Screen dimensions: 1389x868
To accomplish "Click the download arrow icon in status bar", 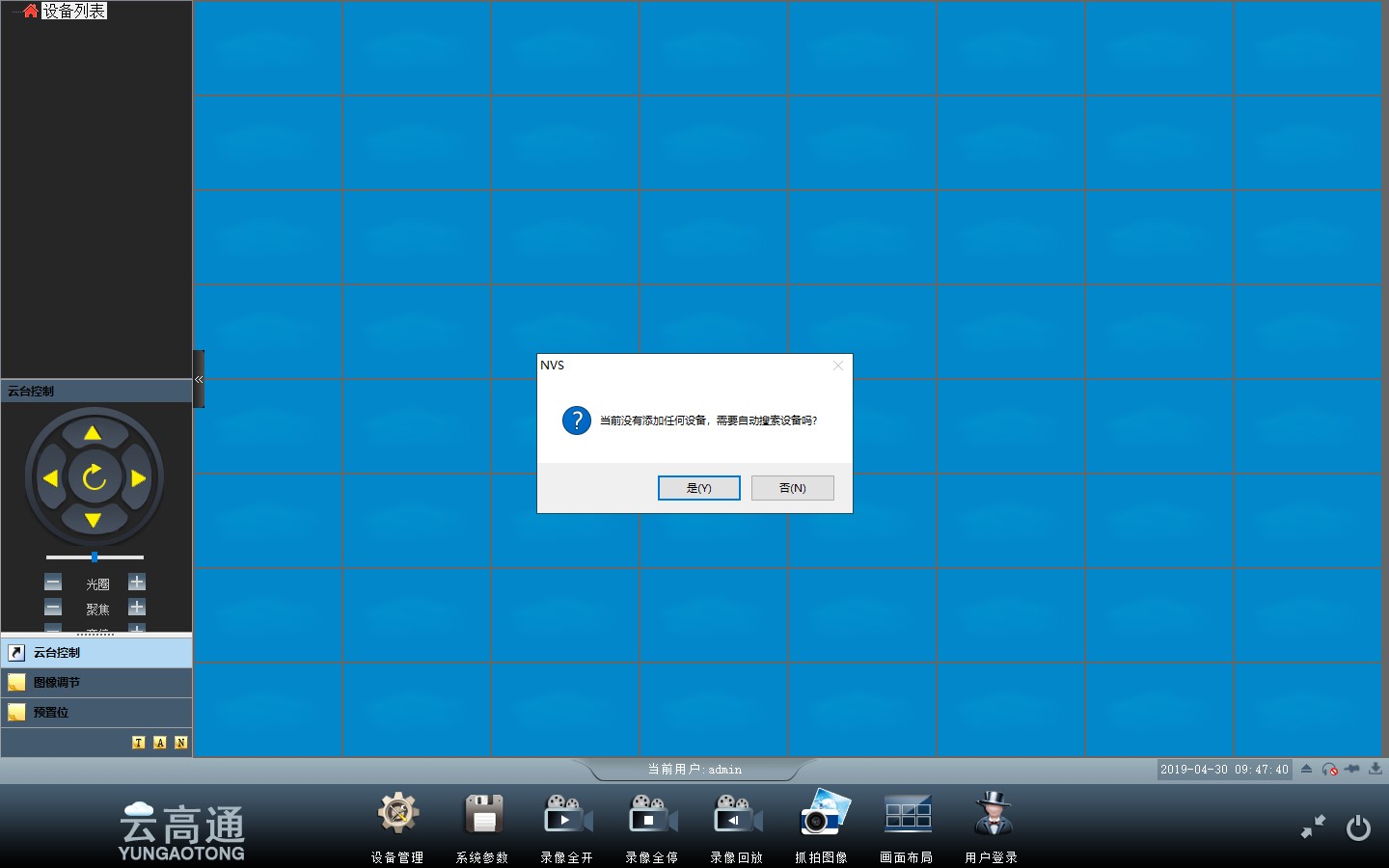I will coord(1375,769).
